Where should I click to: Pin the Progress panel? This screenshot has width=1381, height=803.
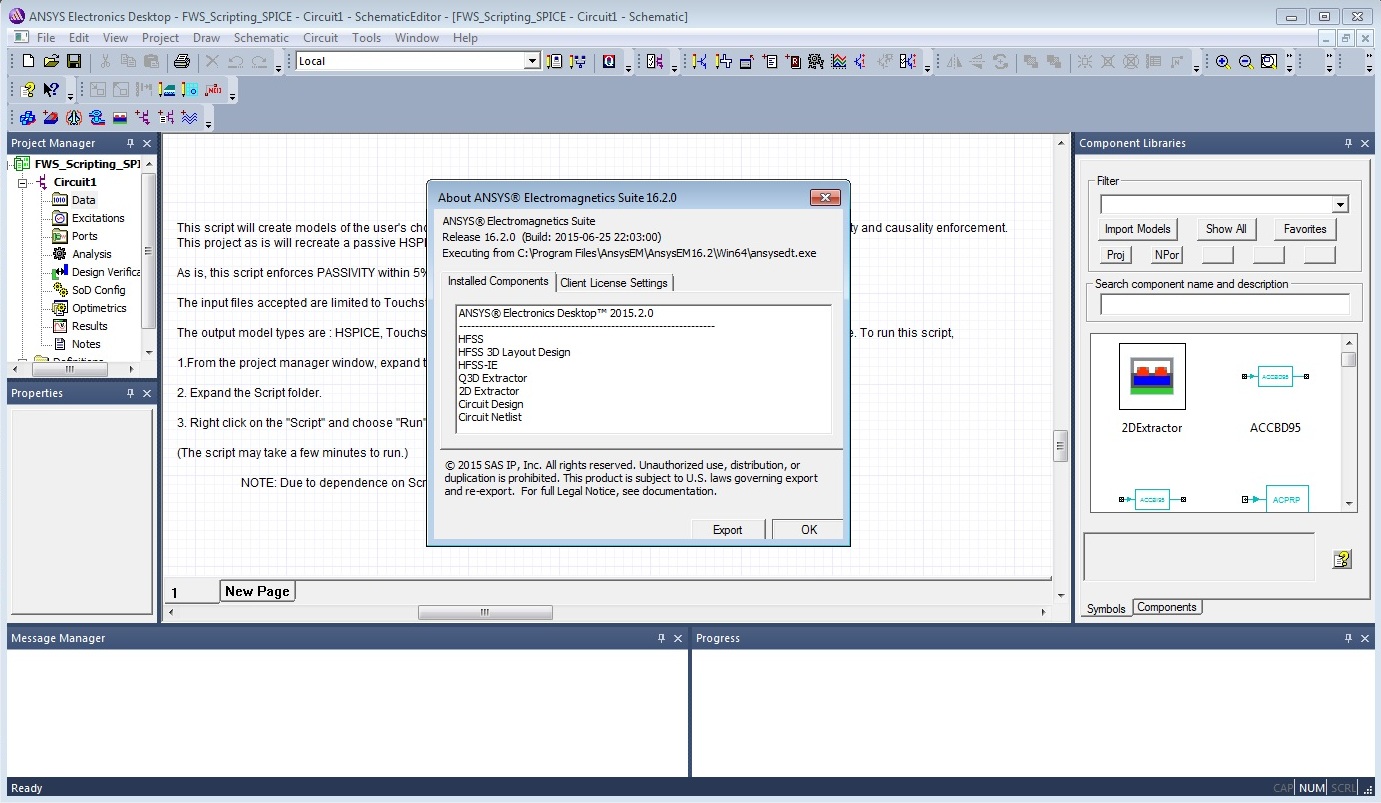(1348, 638)
